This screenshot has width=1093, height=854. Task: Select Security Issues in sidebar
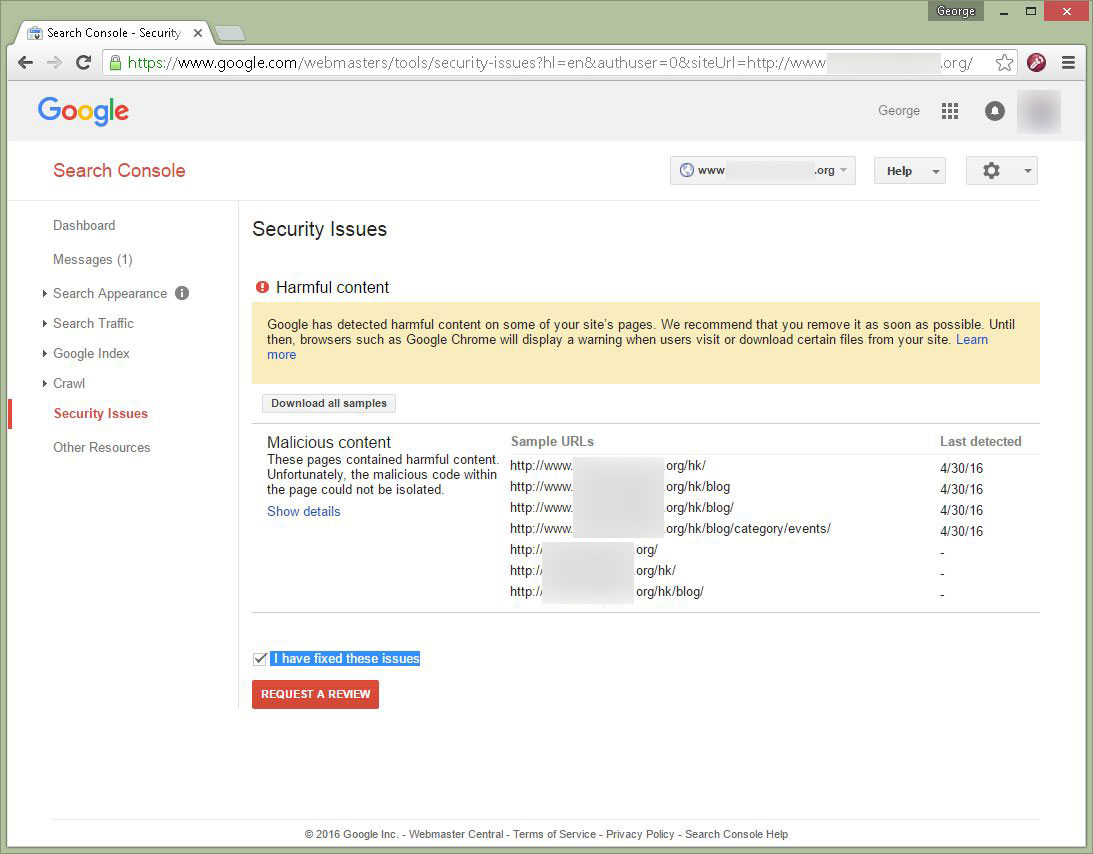[100, 413]
